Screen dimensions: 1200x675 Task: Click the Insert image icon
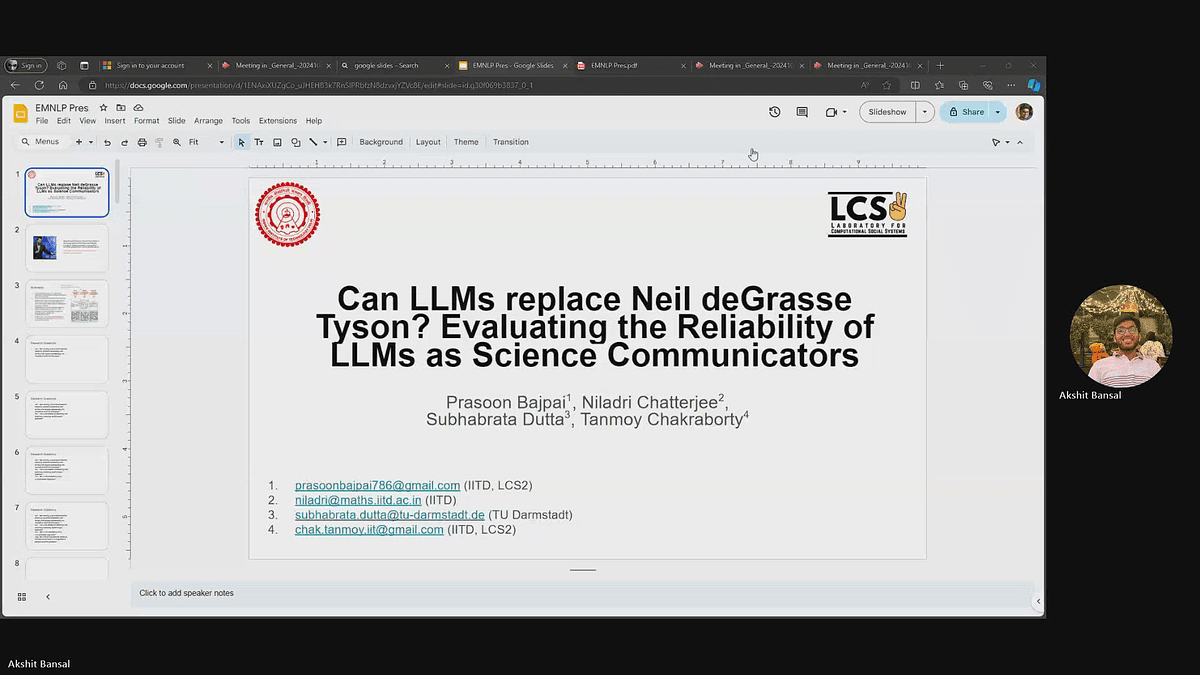[277, 142]
